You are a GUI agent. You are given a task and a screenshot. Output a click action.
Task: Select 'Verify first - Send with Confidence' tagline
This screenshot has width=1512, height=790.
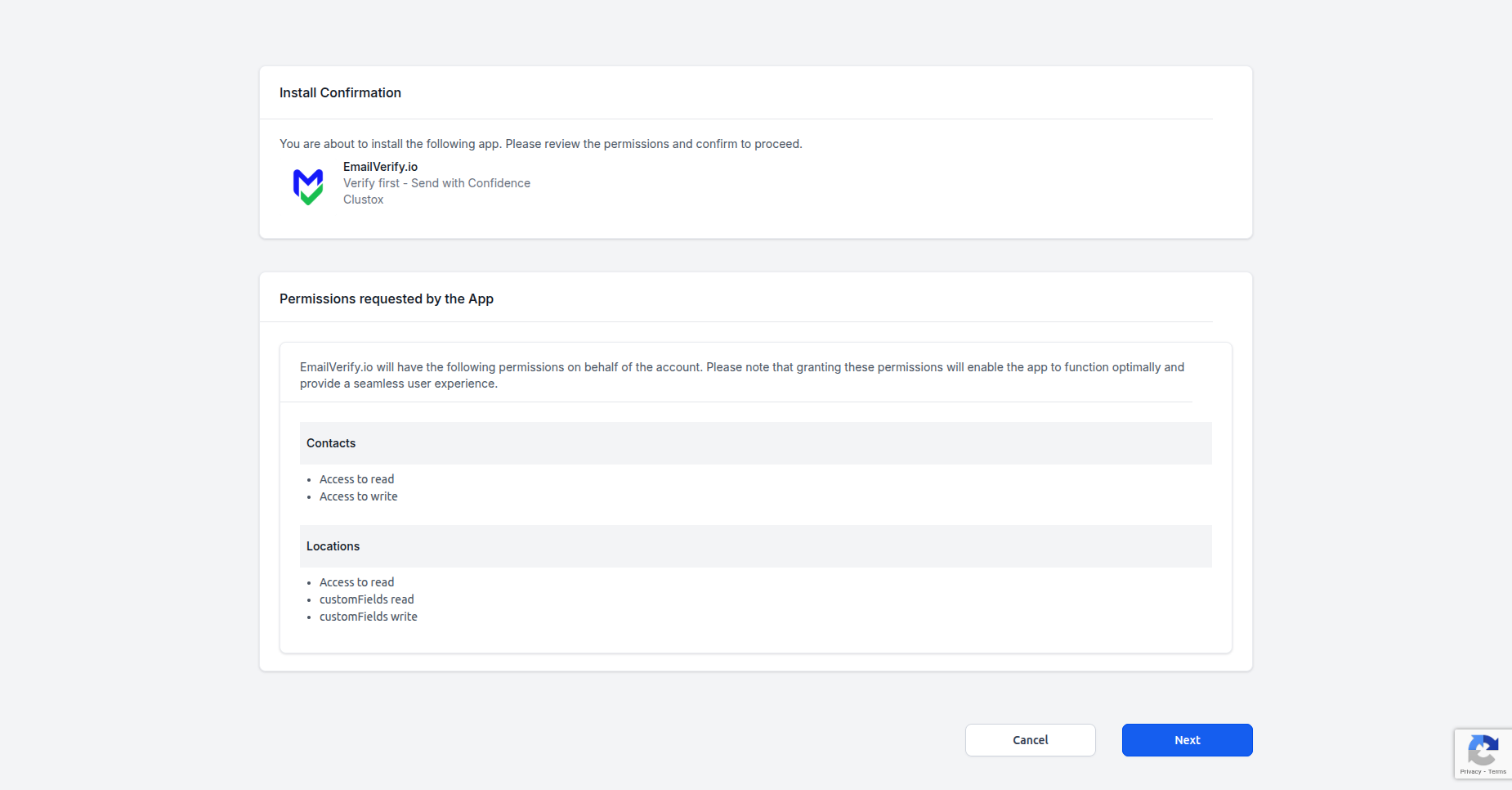click(x=436, y=183)
